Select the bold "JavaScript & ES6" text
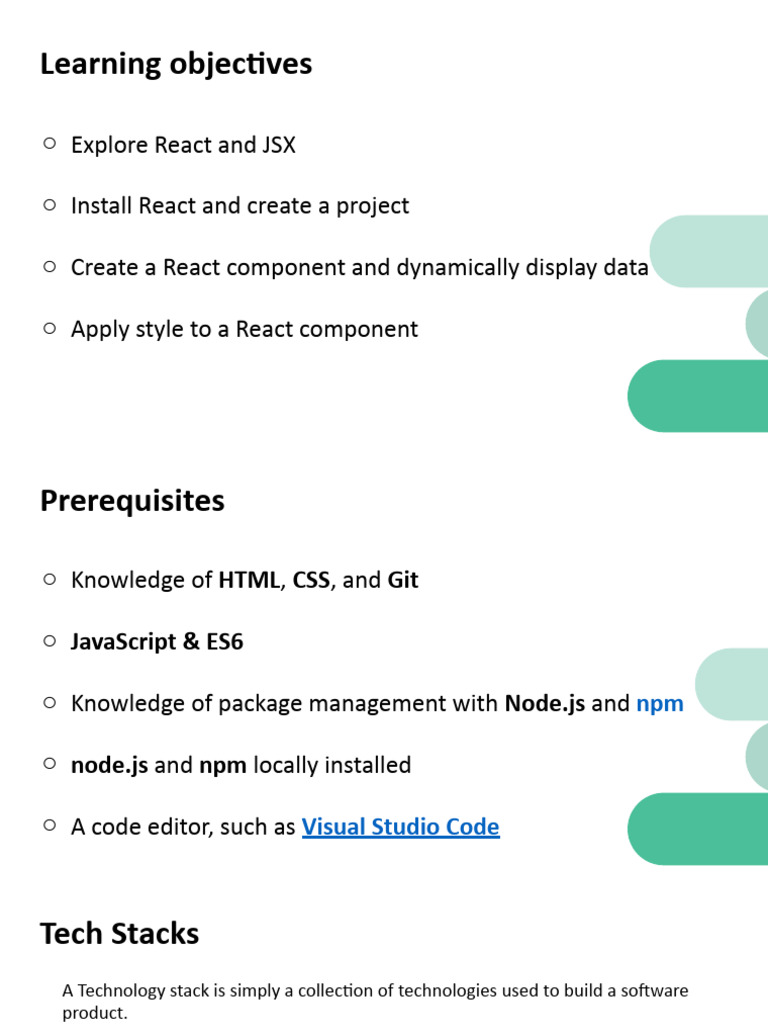 point(157,642)
